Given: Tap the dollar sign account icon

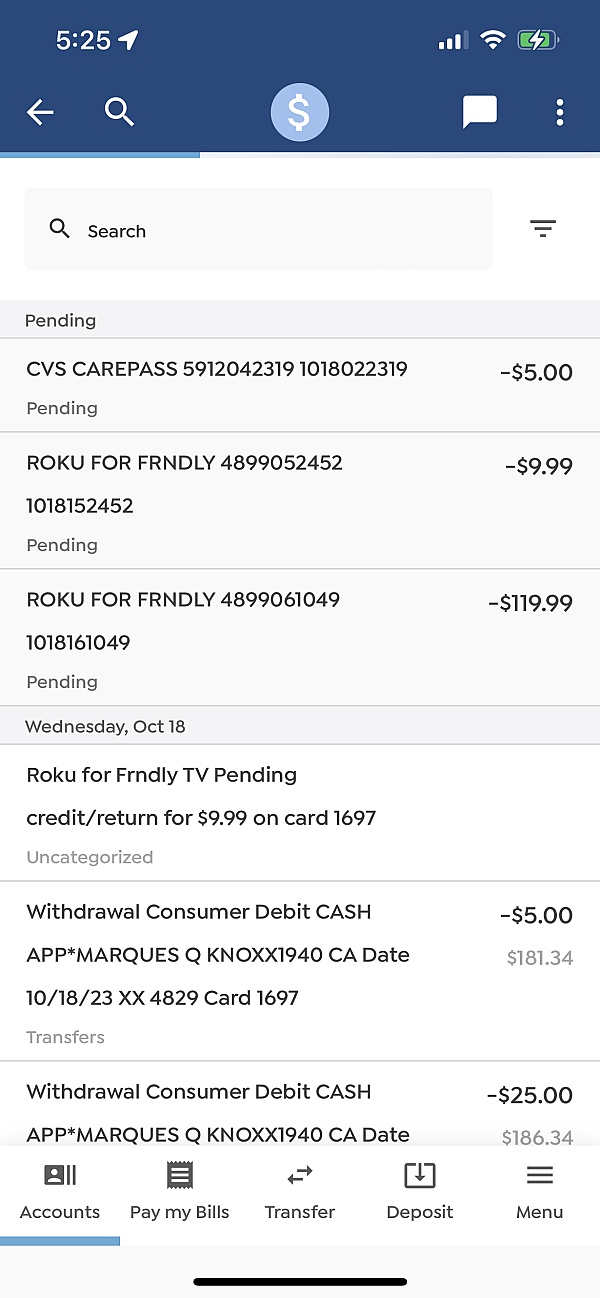Looking at the screenshot, I should (x=299, y=112).
